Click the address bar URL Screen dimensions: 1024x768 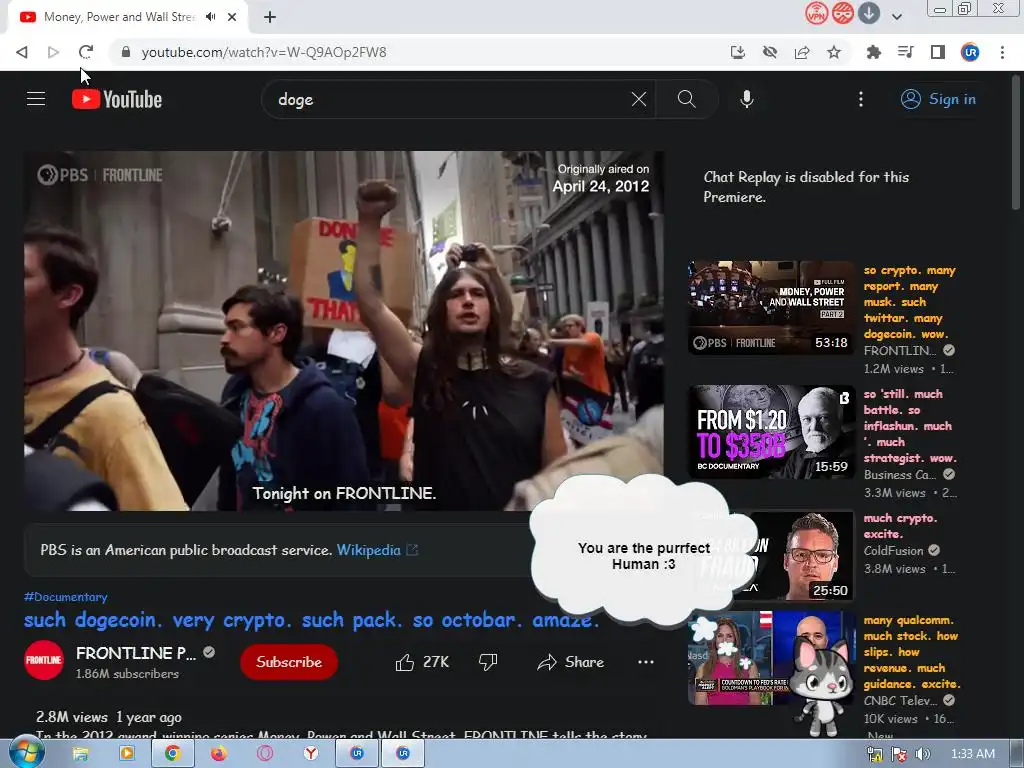click(264, 52)
